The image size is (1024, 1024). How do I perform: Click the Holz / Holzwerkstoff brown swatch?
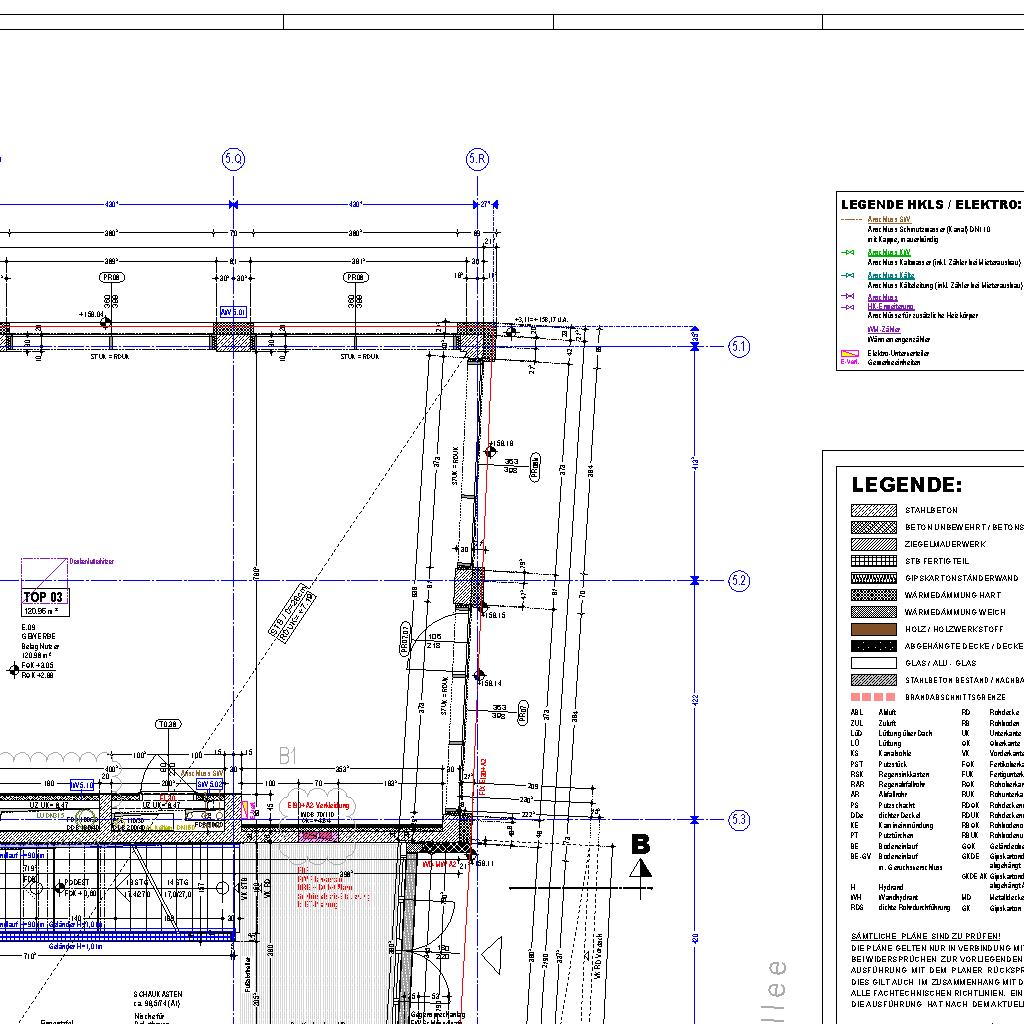(873, 629)
